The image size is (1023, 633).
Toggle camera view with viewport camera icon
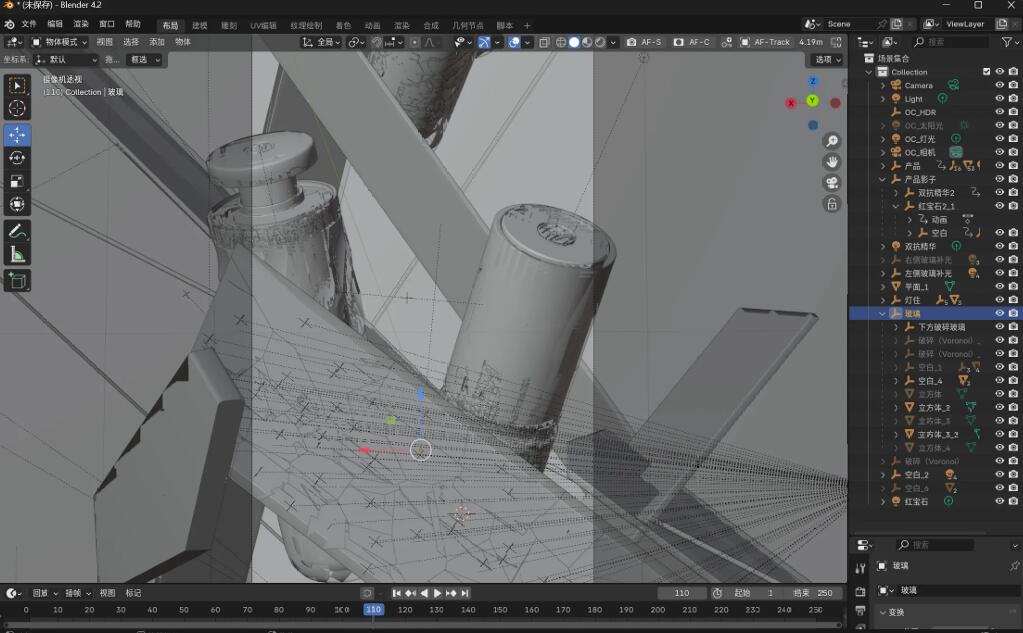click(832, 183)
